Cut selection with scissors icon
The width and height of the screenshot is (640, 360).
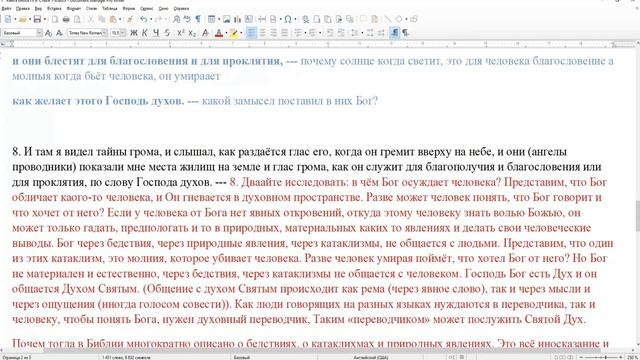(x=91, y=19)
